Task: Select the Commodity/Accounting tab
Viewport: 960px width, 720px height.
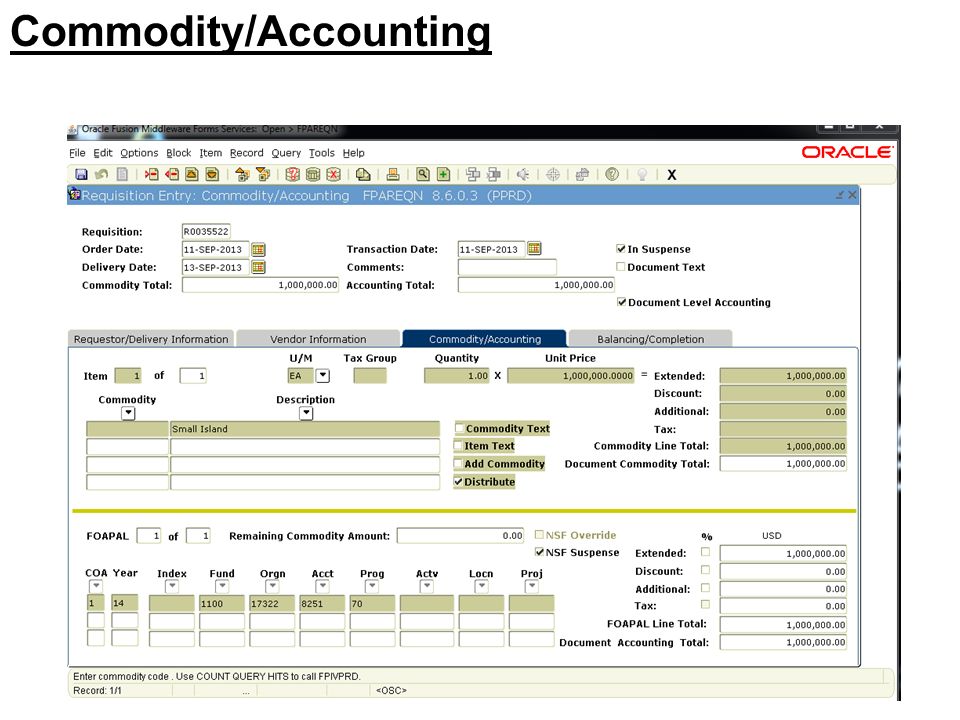Action: coord(485,339)
